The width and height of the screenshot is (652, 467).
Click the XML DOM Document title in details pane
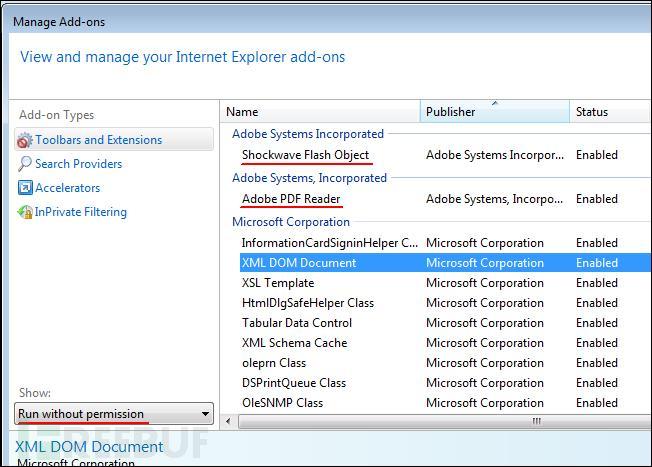89,447
